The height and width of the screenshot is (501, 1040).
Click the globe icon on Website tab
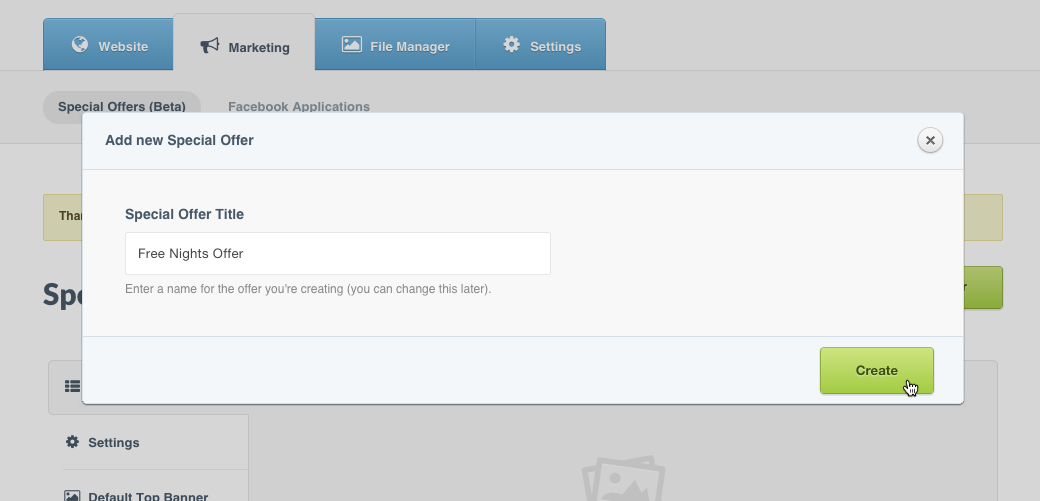coord(80,46)
